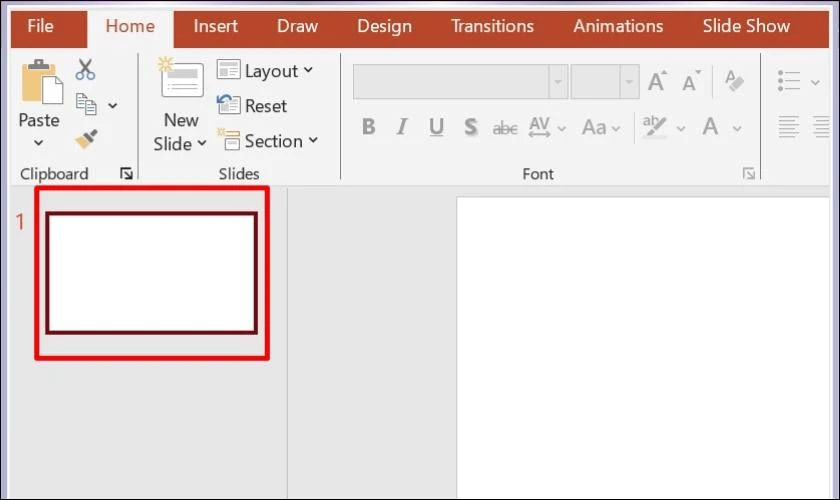Open the Animations tab
The height and width of the screenshot is (500, 840).
(618, 26)
